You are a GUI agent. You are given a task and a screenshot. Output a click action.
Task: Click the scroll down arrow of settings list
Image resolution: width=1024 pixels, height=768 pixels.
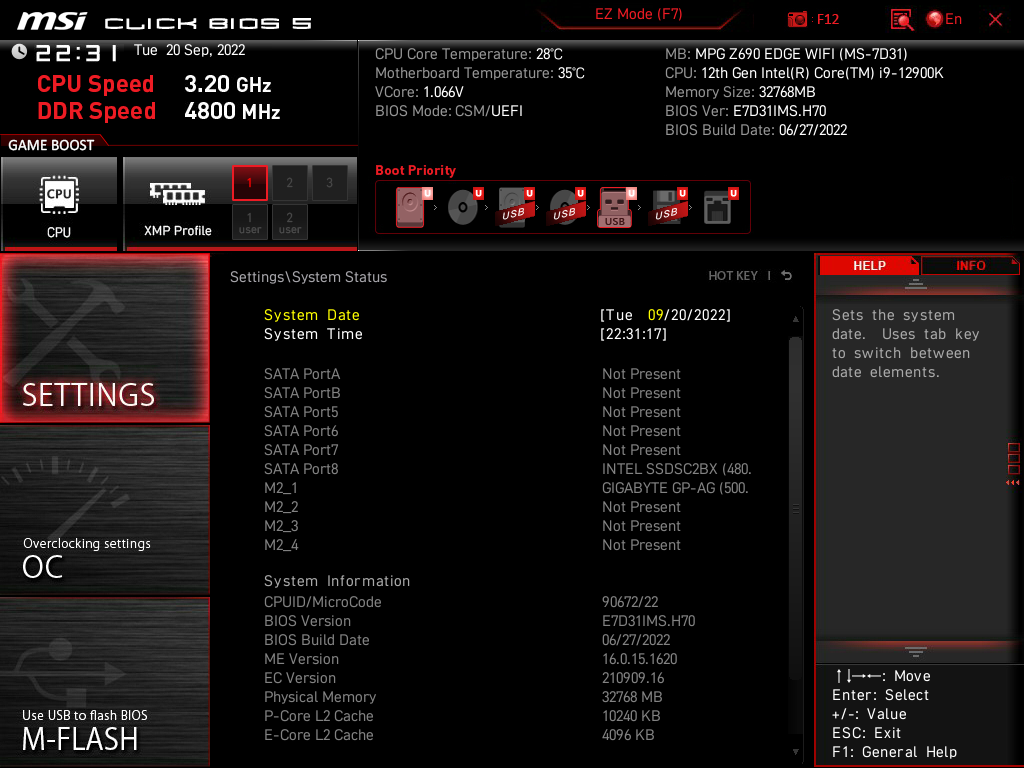pyautogui.click(x=795, y=752)
